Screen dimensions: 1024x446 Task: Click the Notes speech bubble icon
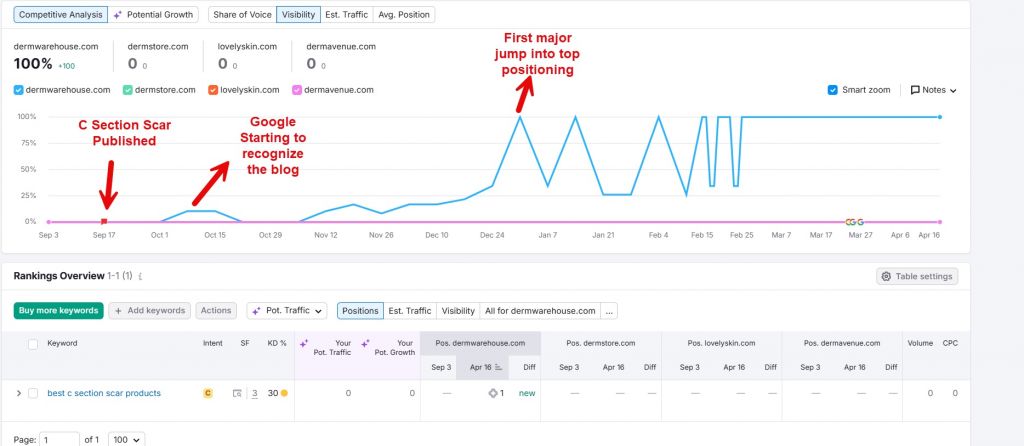(915, 90)
